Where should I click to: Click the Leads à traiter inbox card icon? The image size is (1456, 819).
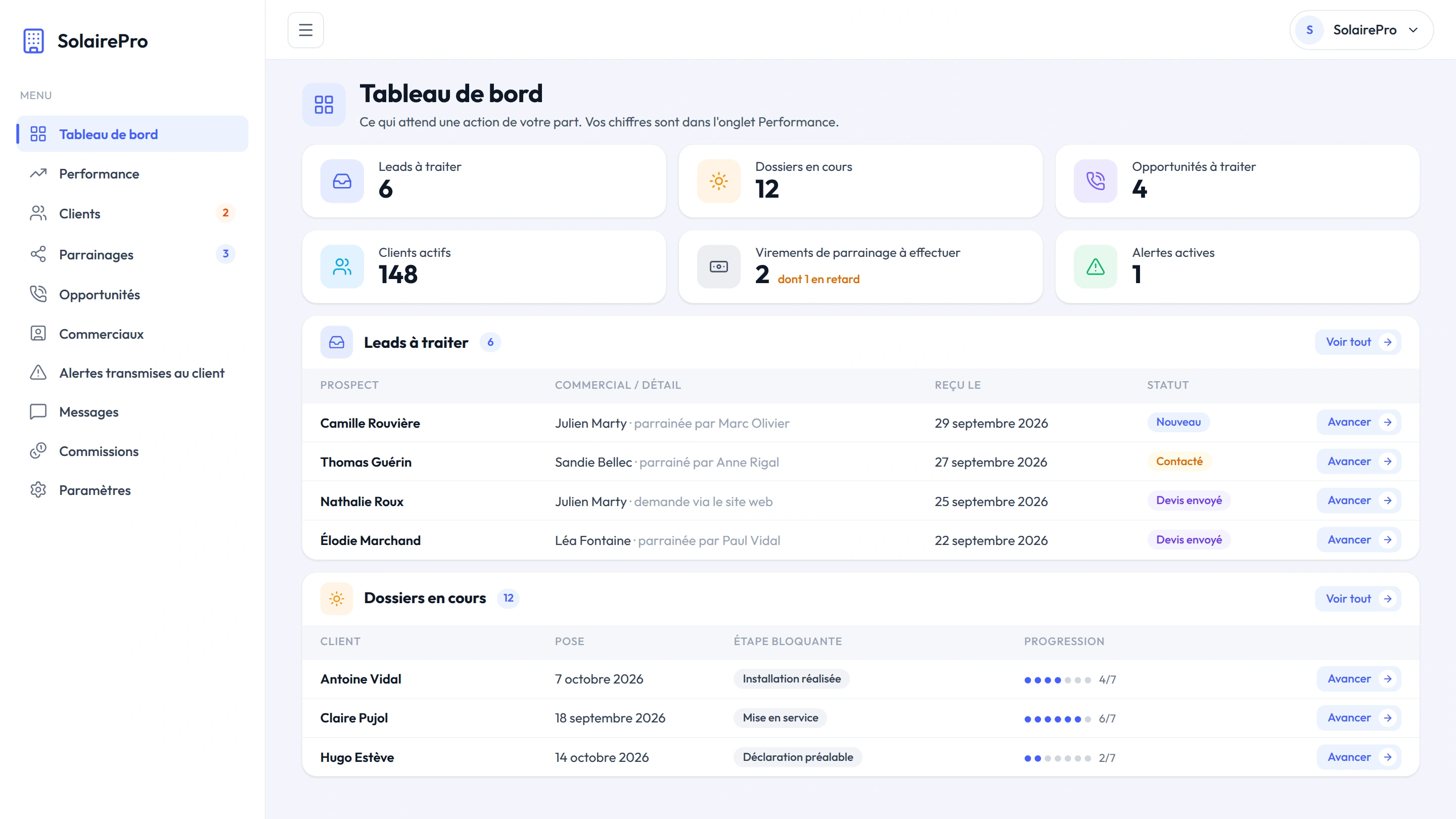pos(342,181)
